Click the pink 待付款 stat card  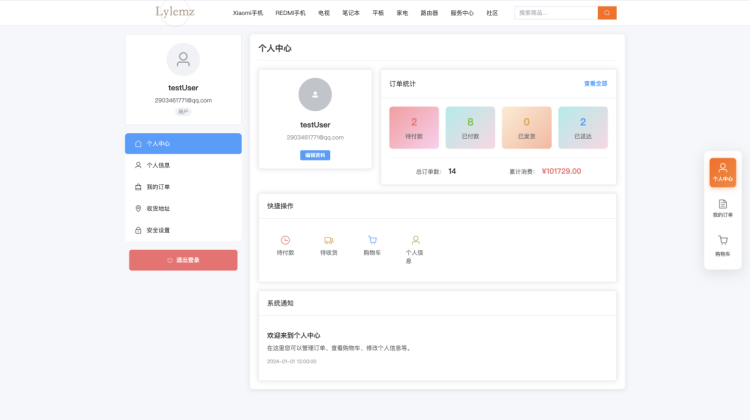[414, 127]
